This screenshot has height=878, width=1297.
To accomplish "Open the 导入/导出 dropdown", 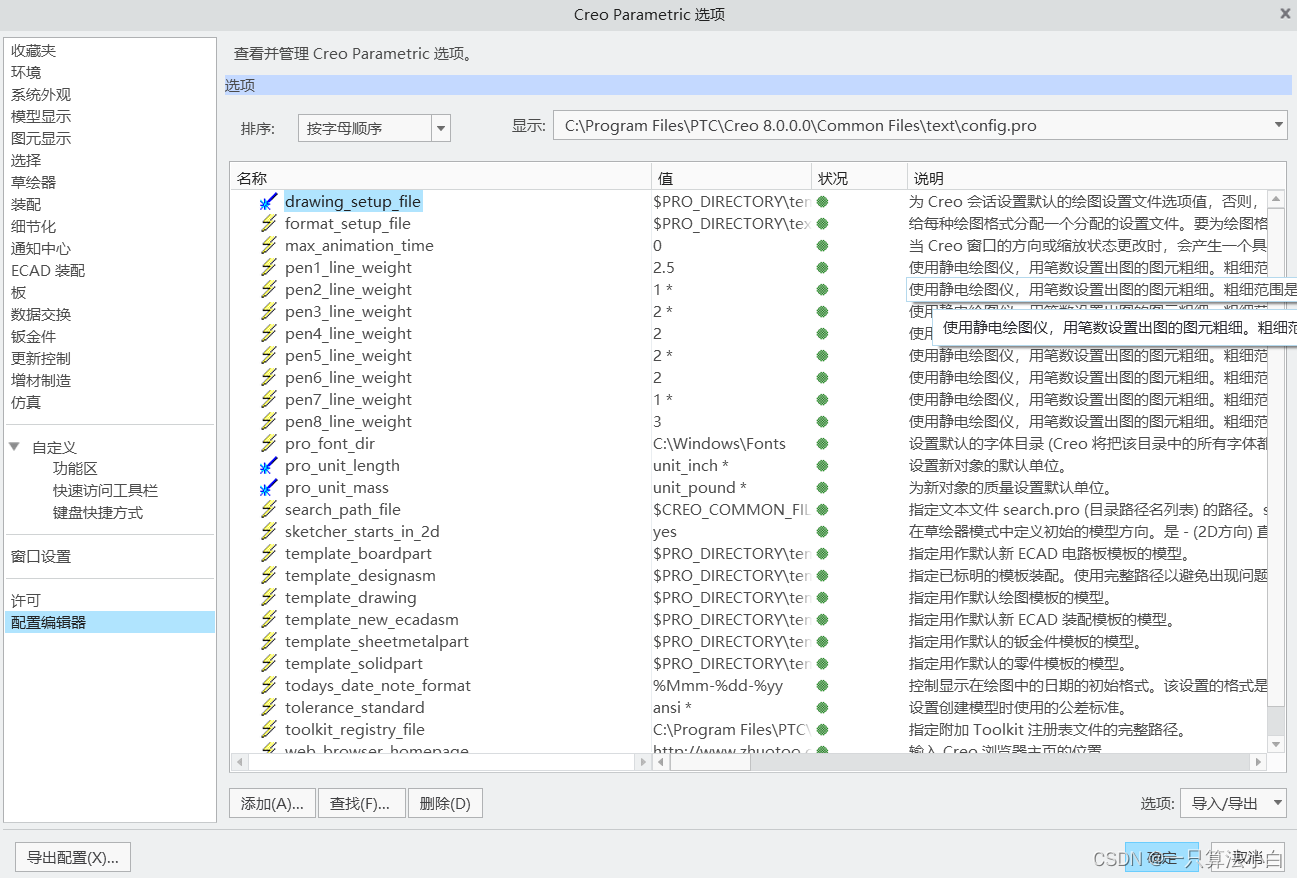I will 1277,803.
